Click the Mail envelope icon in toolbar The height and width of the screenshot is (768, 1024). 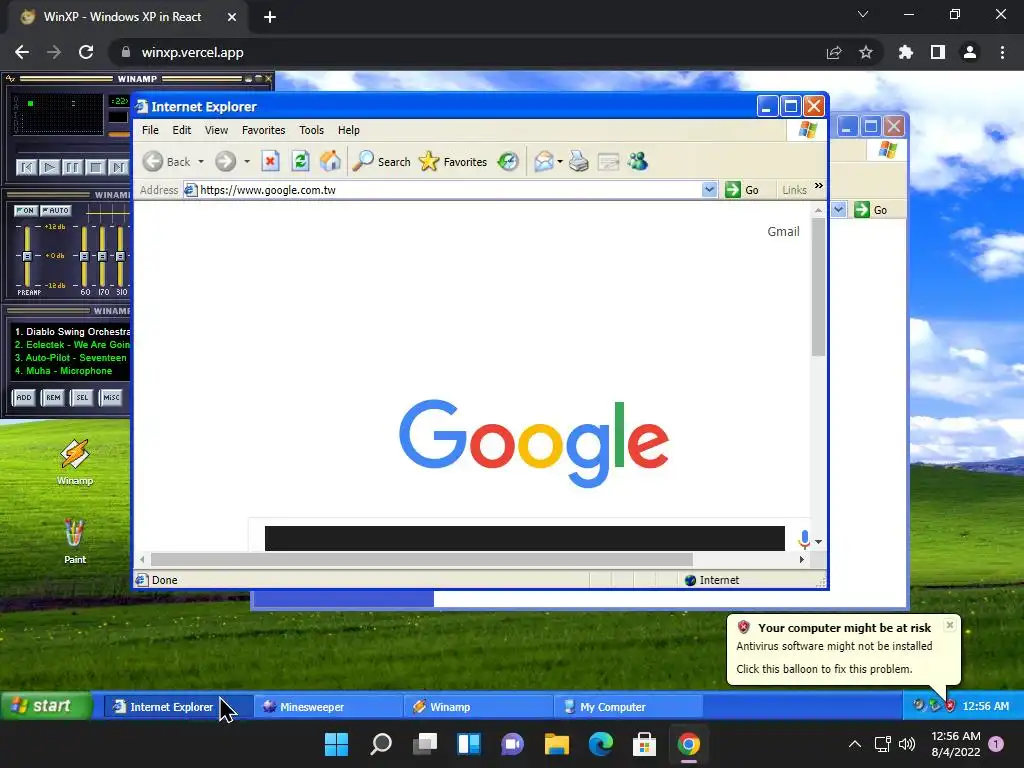point(543,161)
